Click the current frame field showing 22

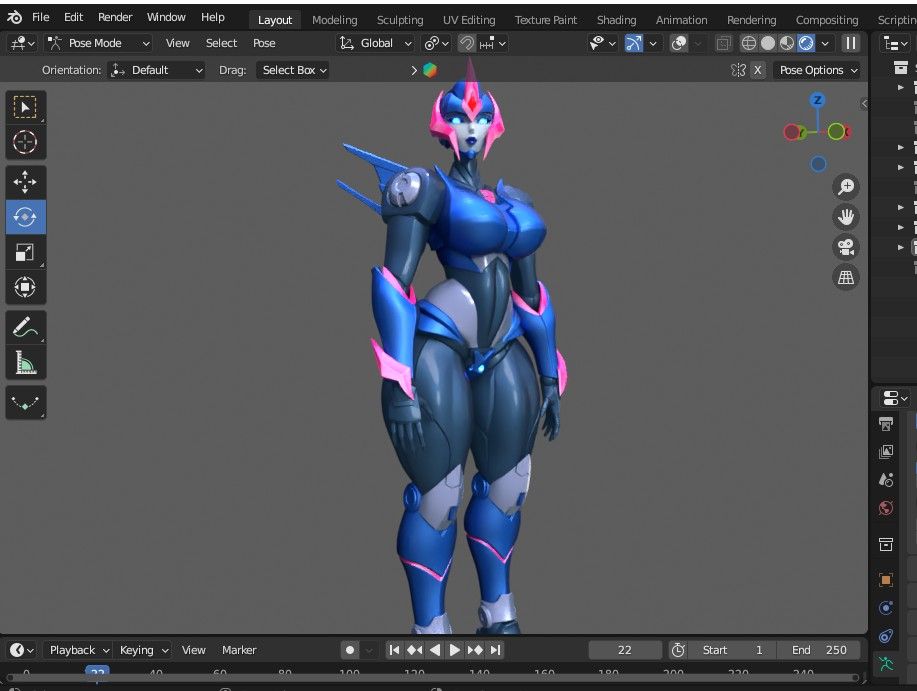625,650
